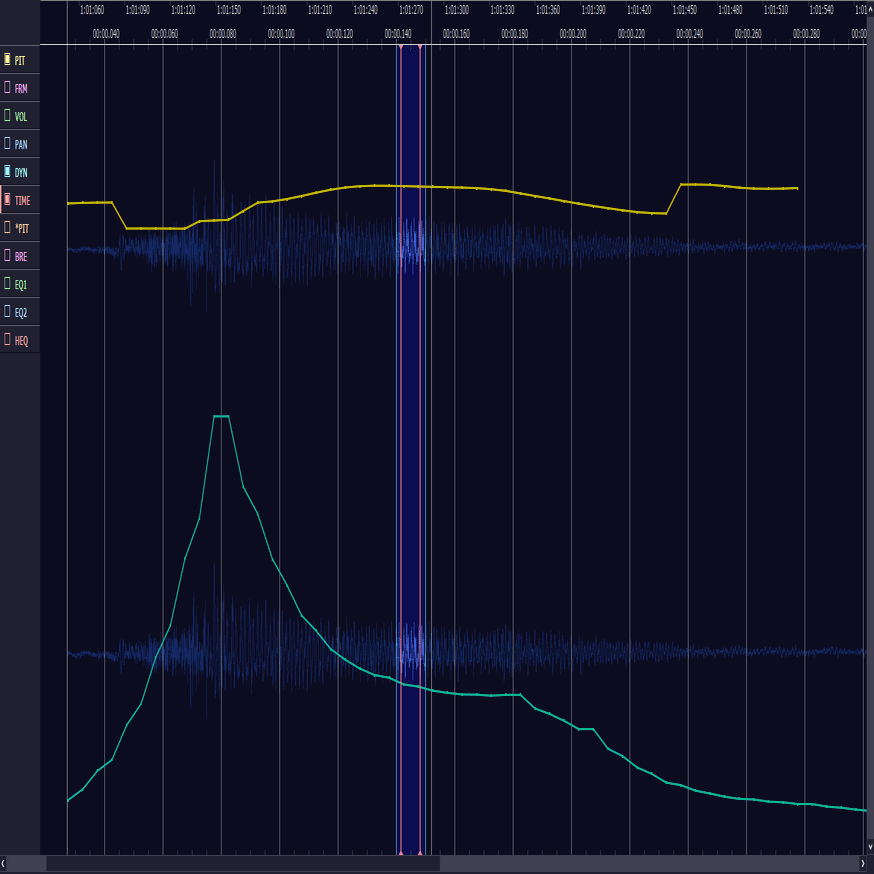
Task: Toggle the PIT display indicator box
Action: (7, 59)
